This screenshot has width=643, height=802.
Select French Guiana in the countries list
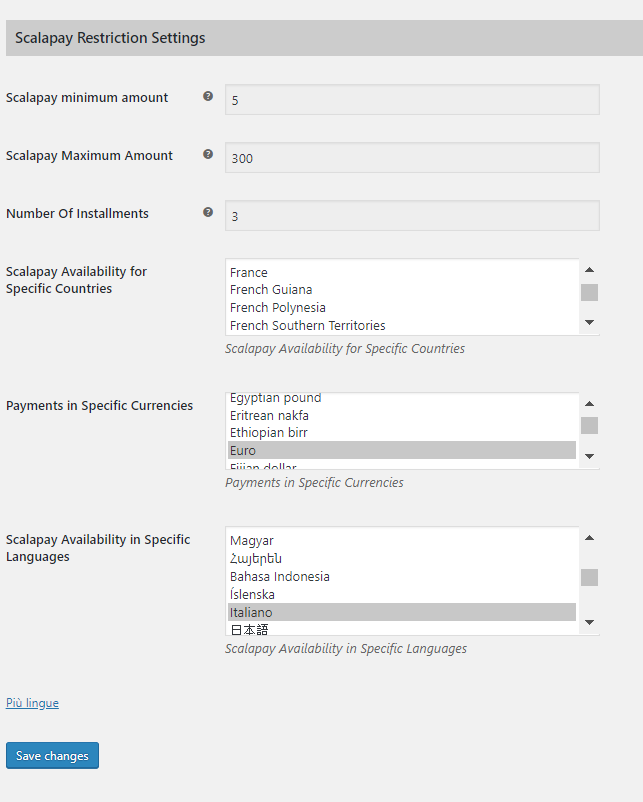(402, 290)
